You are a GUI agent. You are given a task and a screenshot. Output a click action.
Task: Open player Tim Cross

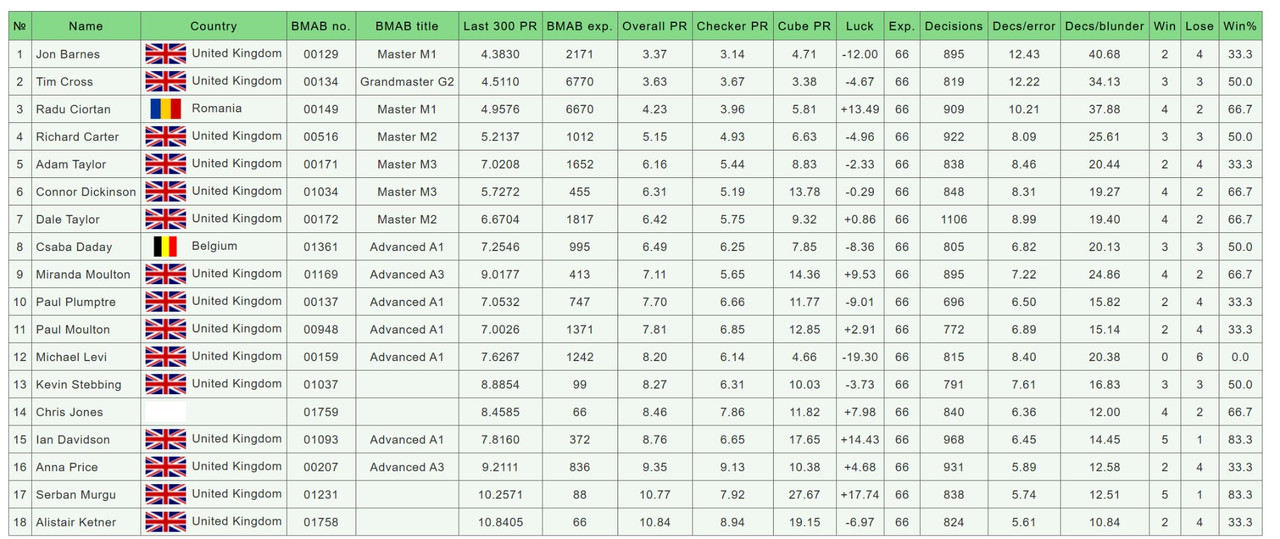click(64, 82)
